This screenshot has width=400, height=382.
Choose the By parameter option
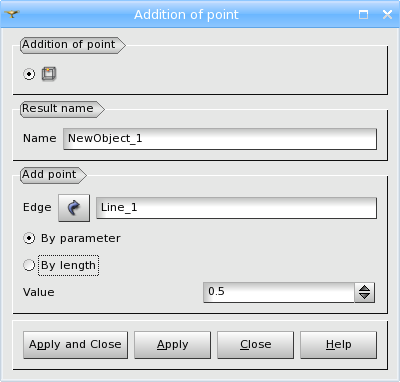tap(72, 238)
